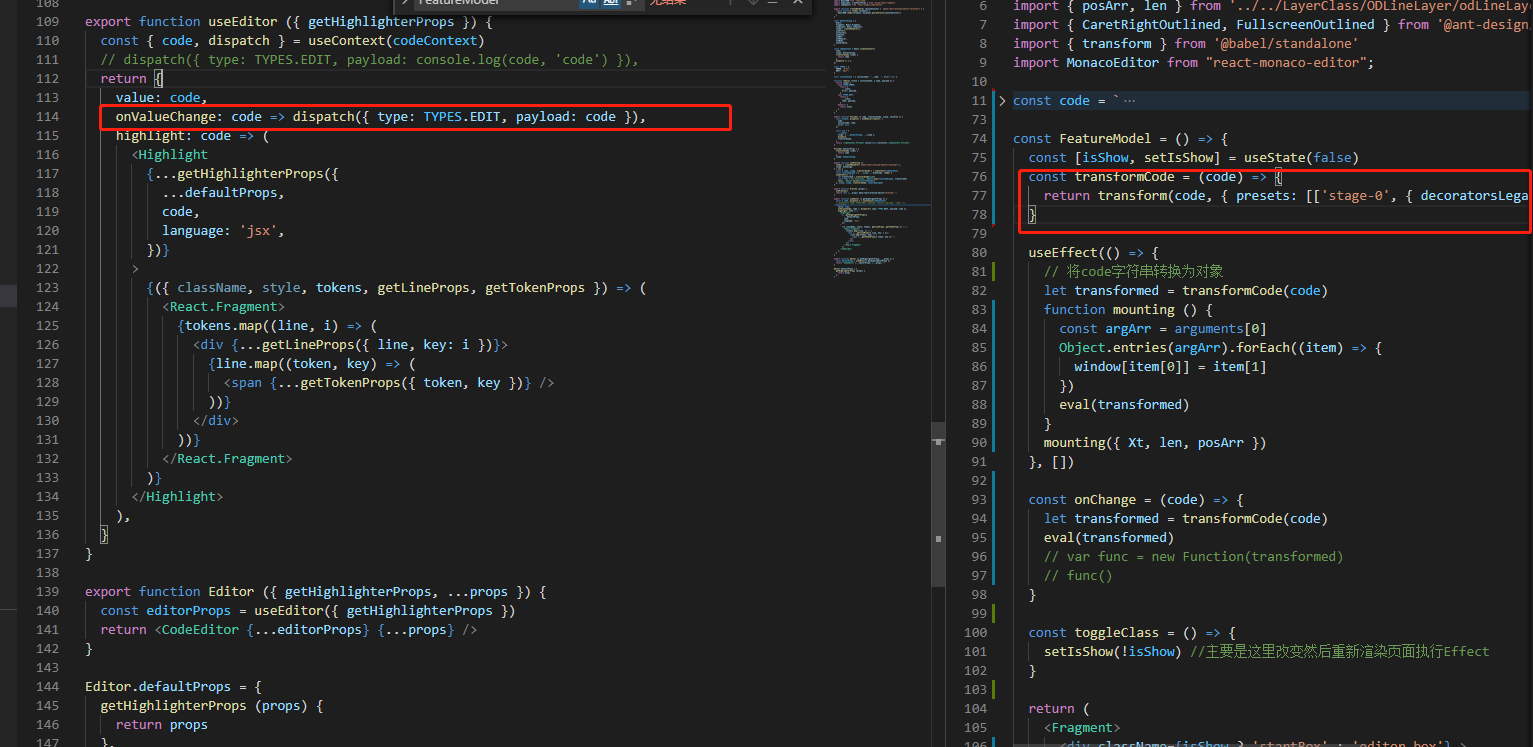Image resolution: width=1533 pixels, height=747 pixels.
Task: Click closing '</Highlight>' tag on line 134
Action: (178, 497)
